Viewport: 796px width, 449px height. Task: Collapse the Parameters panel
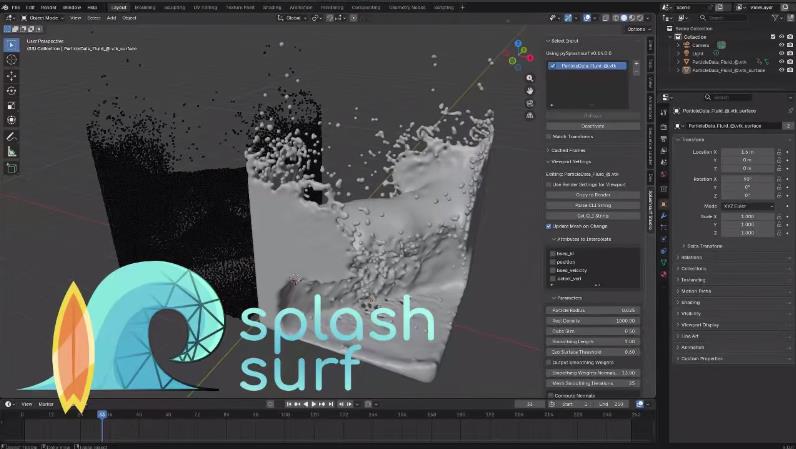567,298
